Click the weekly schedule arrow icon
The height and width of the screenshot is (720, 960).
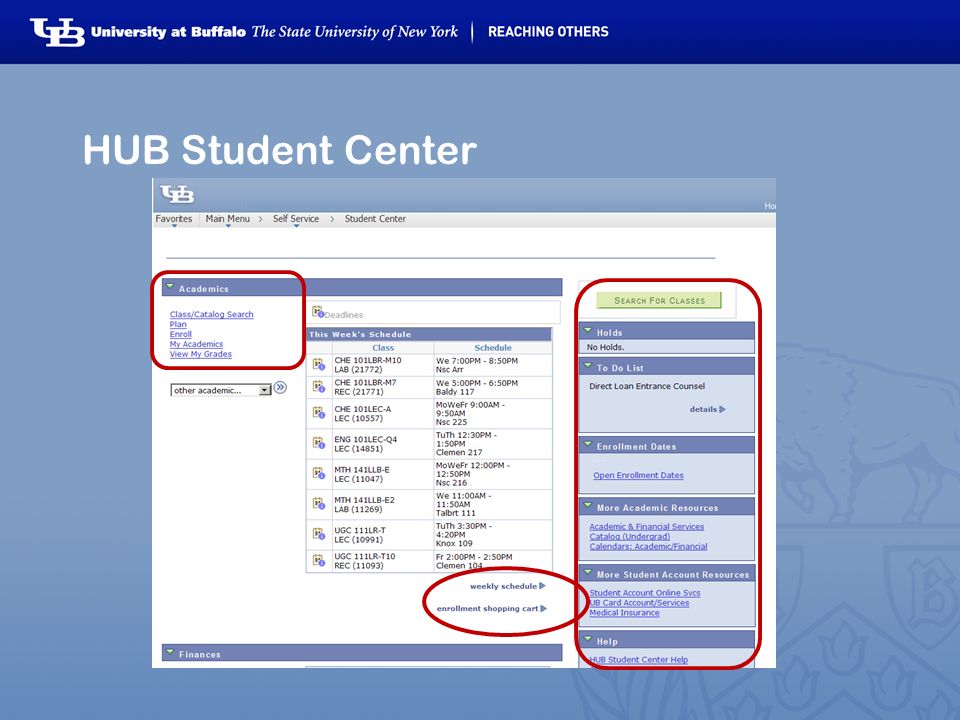click(542, 586)
